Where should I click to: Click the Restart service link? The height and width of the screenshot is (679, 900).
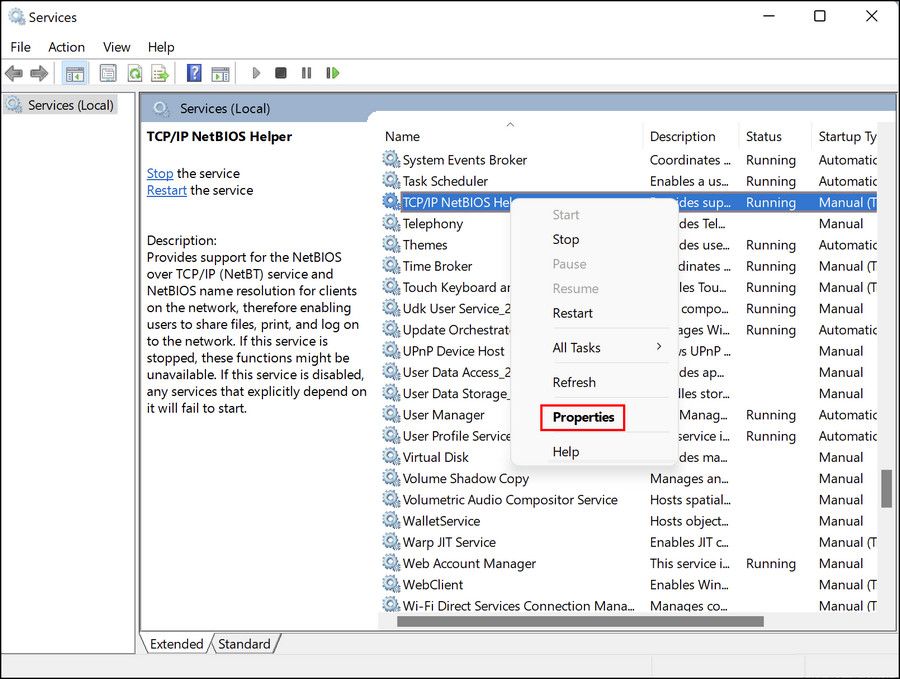166,190
